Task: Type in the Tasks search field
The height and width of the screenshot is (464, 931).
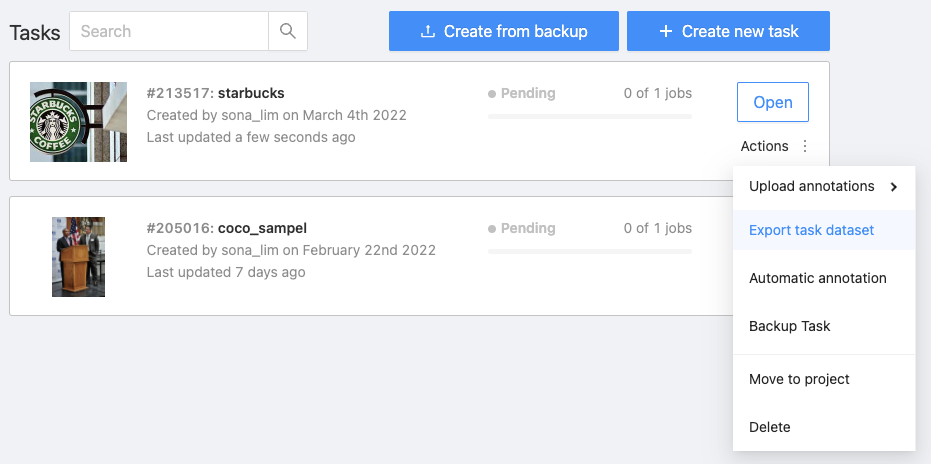Action: 169,31
